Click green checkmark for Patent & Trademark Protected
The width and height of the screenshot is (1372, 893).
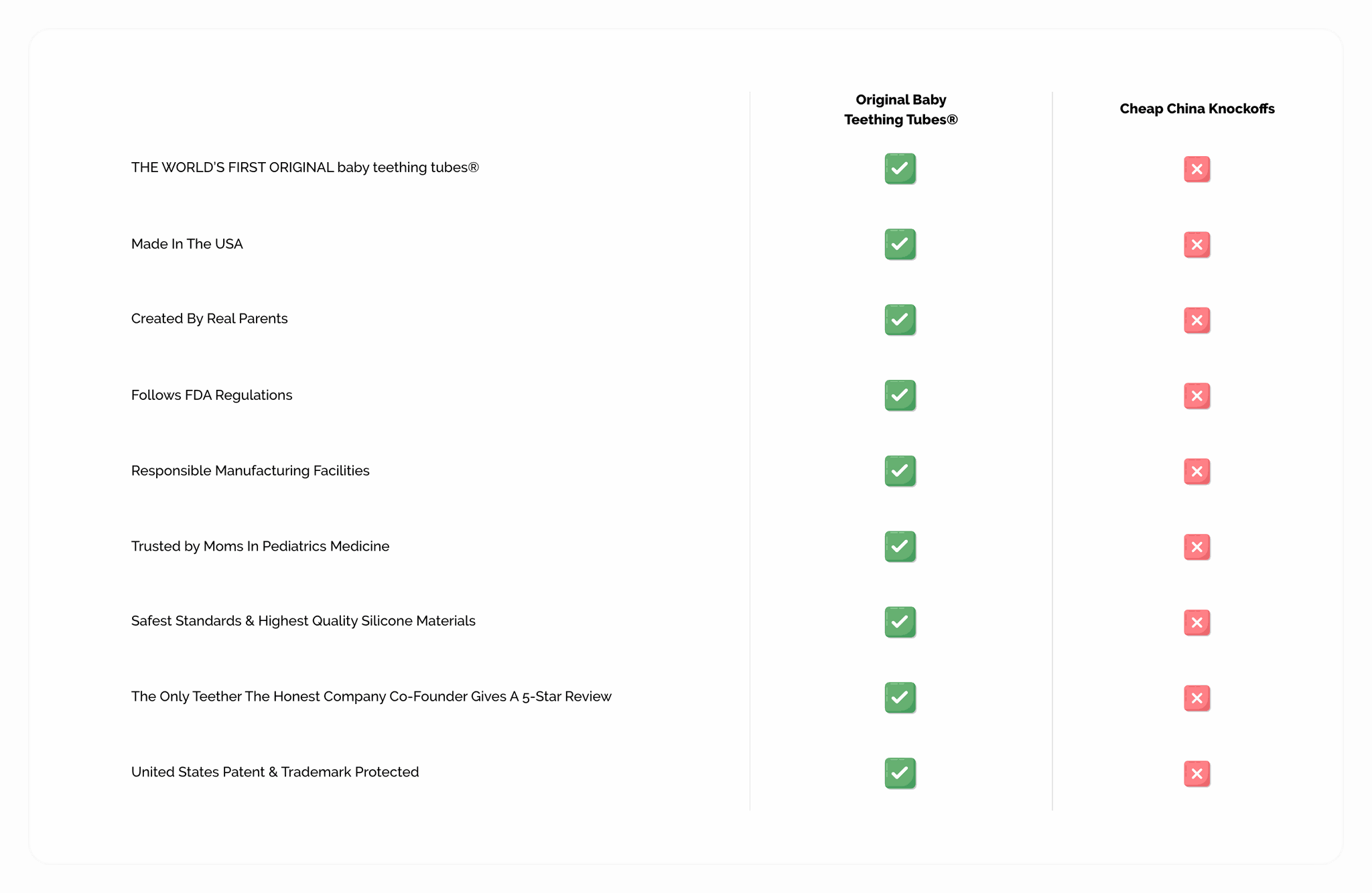(x=900, y=774)
